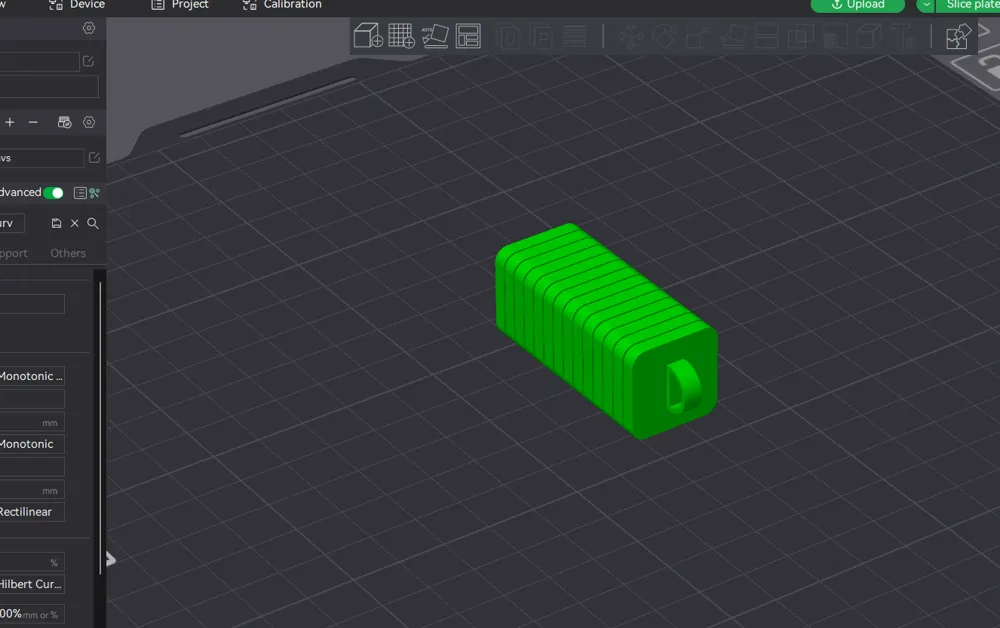The height and width of the screenshot is (628, 1000).
Task: Click the search magnifier icon in settings
Action: click(93, 223)
